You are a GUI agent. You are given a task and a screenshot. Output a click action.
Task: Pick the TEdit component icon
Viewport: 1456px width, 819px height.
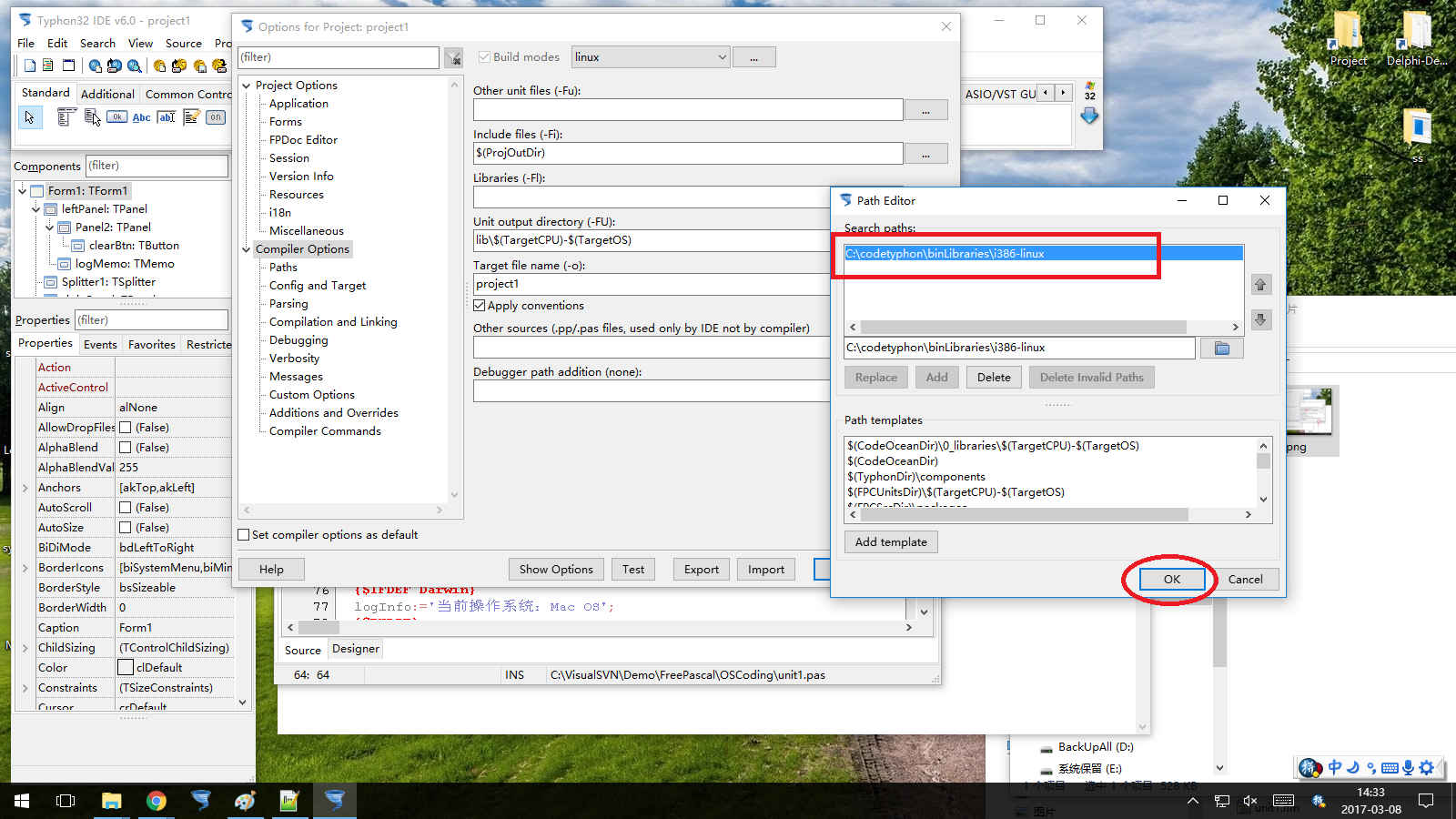pyautogui.click(x=166, y=116)
